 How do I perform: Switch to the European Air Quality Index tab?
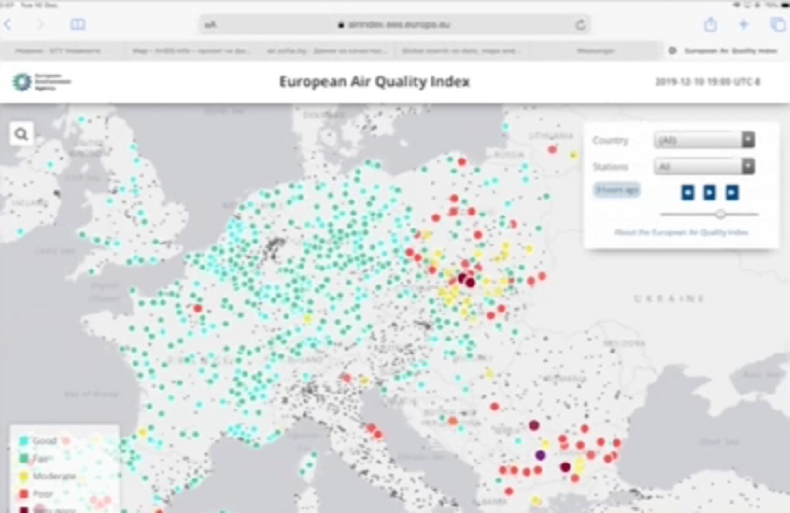[x=726, y=49]
